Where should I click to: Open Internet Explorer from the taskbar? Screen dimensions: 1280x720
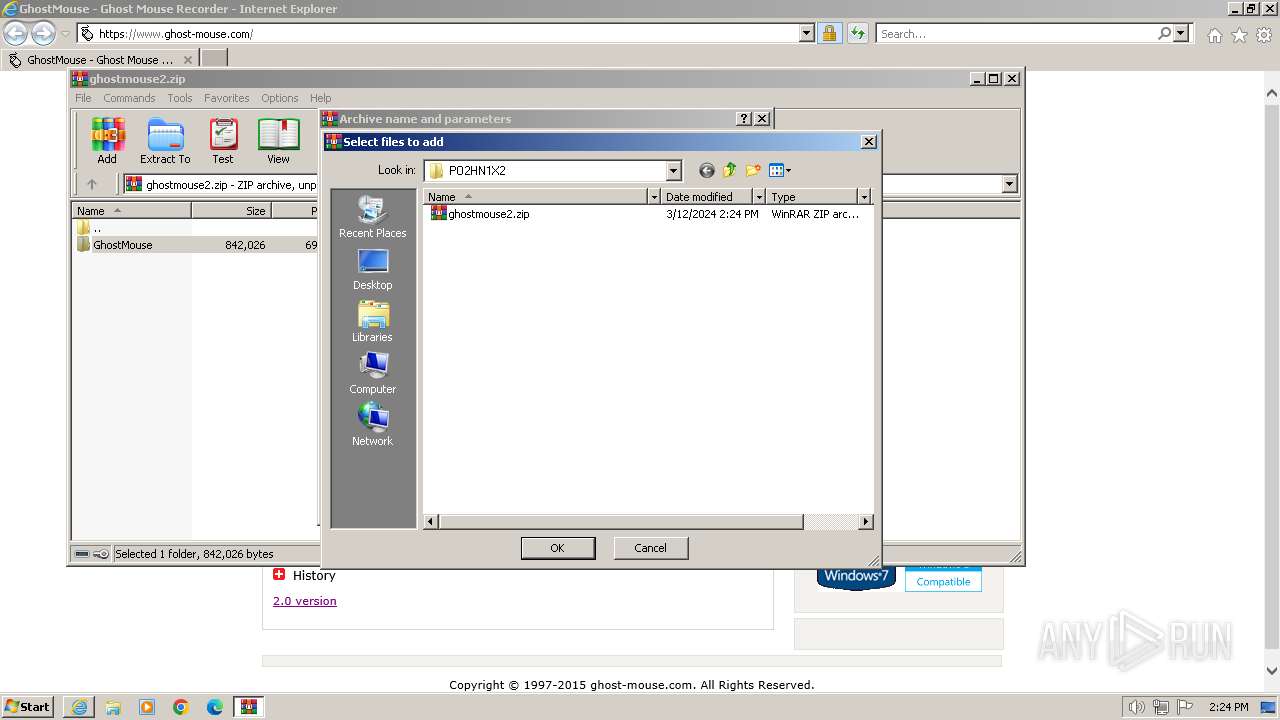79,707
